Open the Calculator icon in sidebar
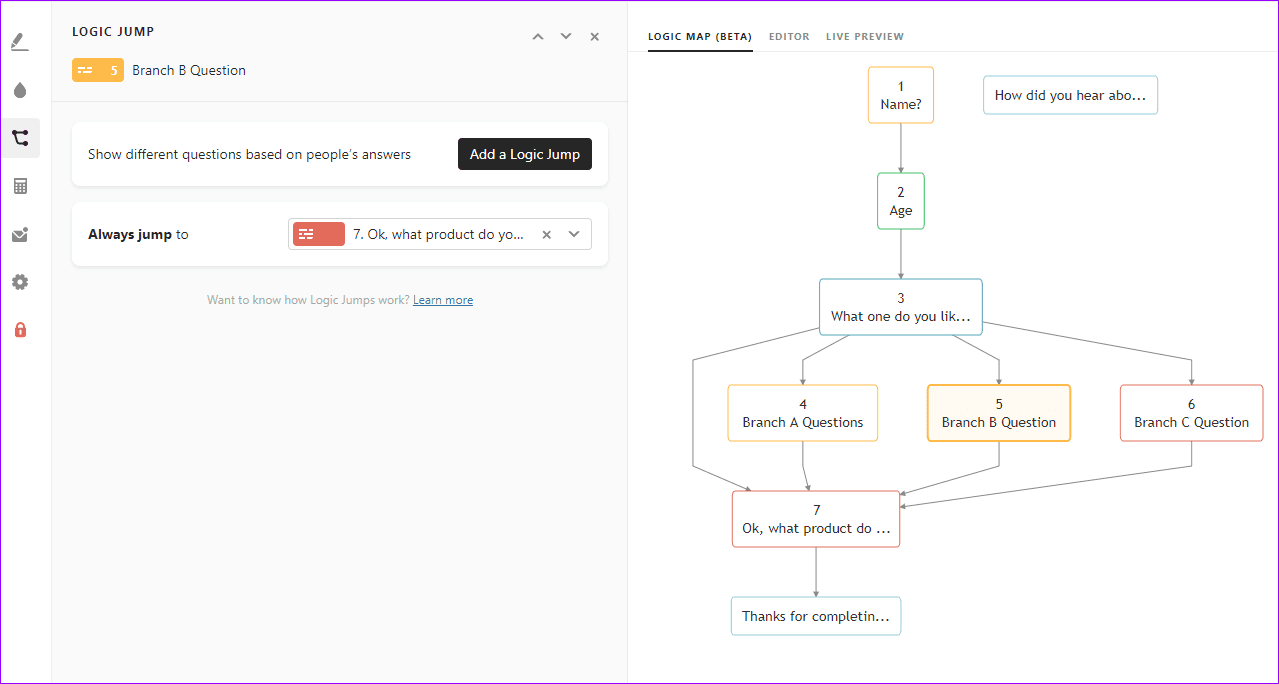Viewport: 1279px width, 684px height. [20, 186]
